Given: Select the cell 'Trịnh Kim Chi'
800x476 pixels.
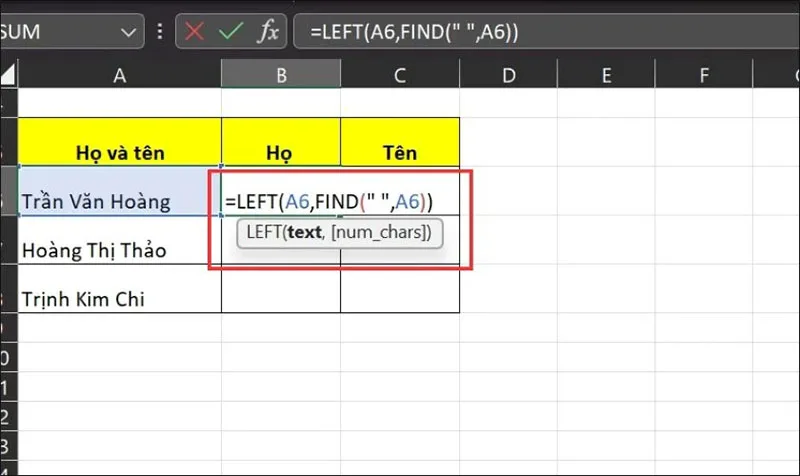Looking at the screenshot, I should [119, 288].
